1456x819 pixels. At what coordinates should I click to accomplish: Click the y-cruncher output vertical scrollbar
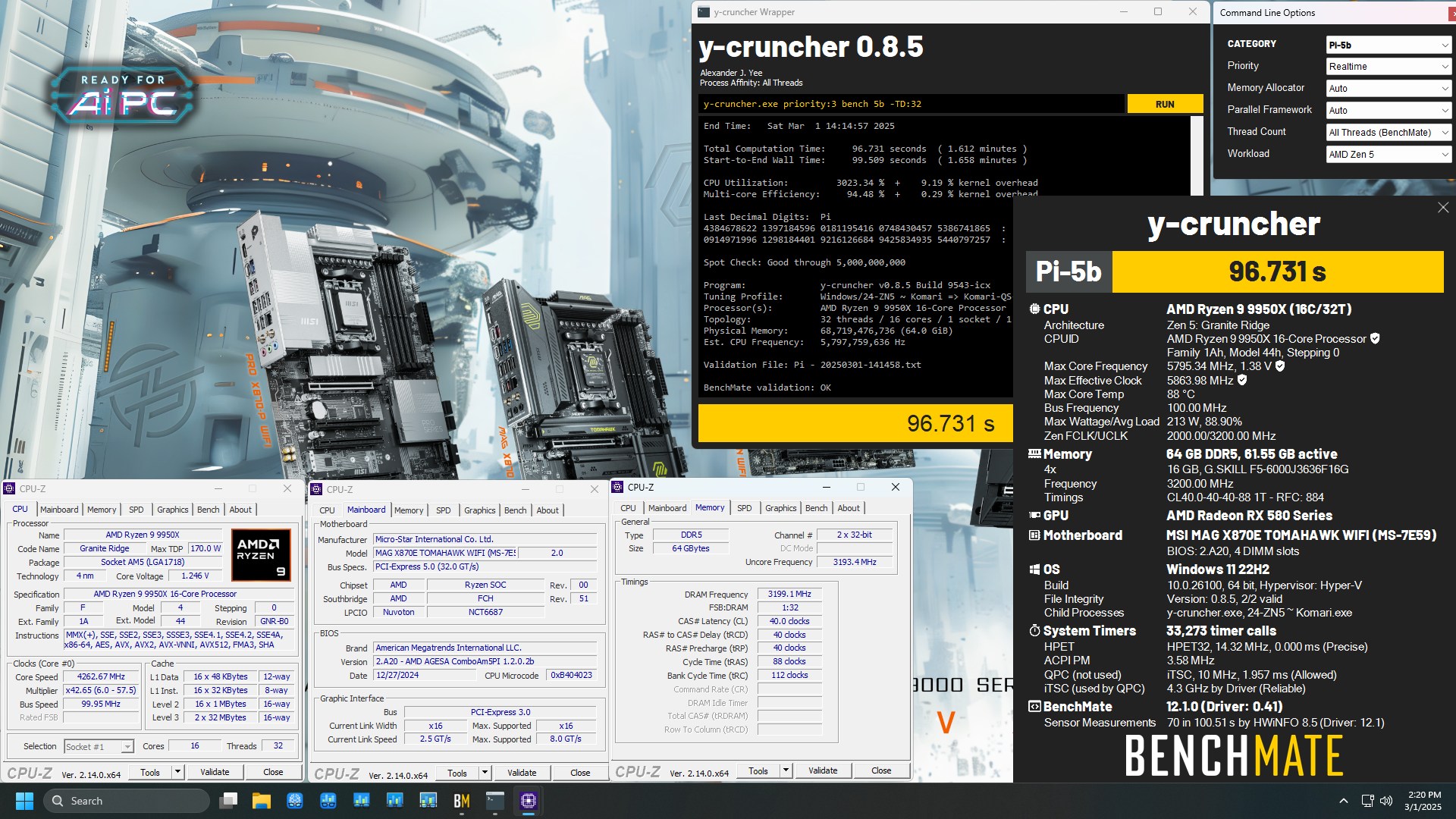[x=1197, y=155]
